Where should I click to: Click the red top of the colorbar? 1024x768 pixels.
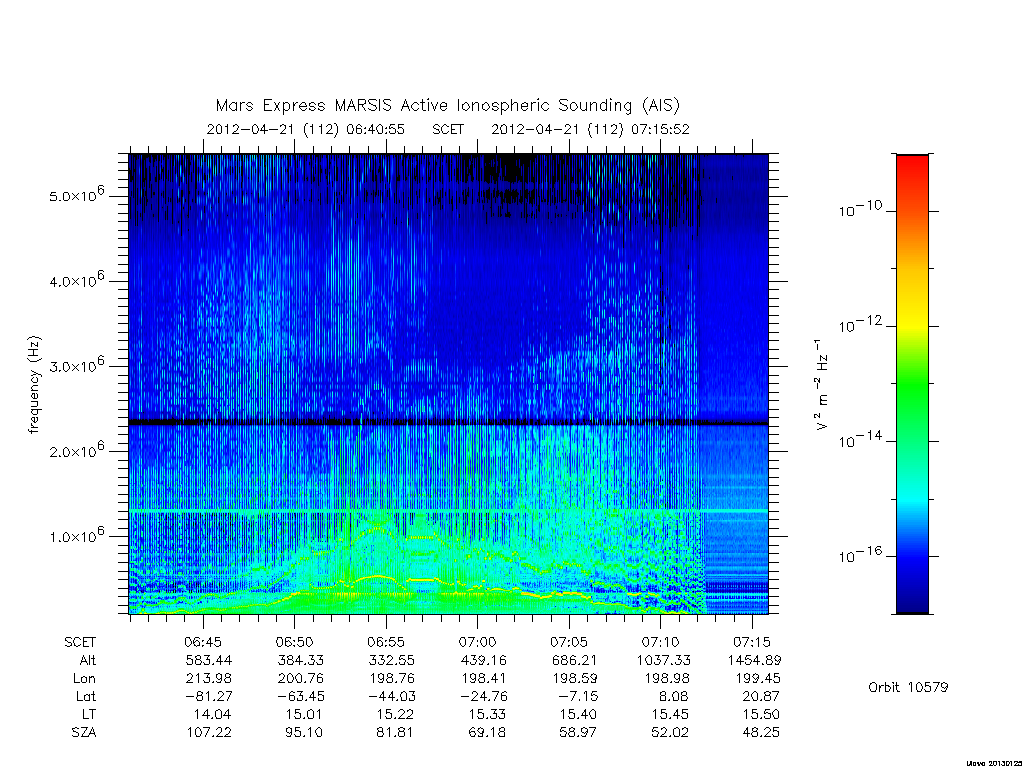coord(912,165)
